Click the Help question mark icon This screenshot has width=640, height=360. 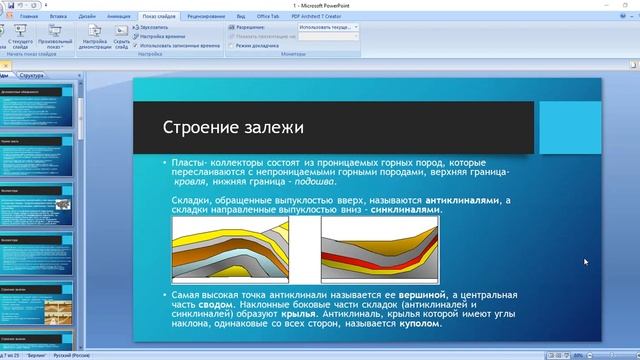[x=622, y=16]
